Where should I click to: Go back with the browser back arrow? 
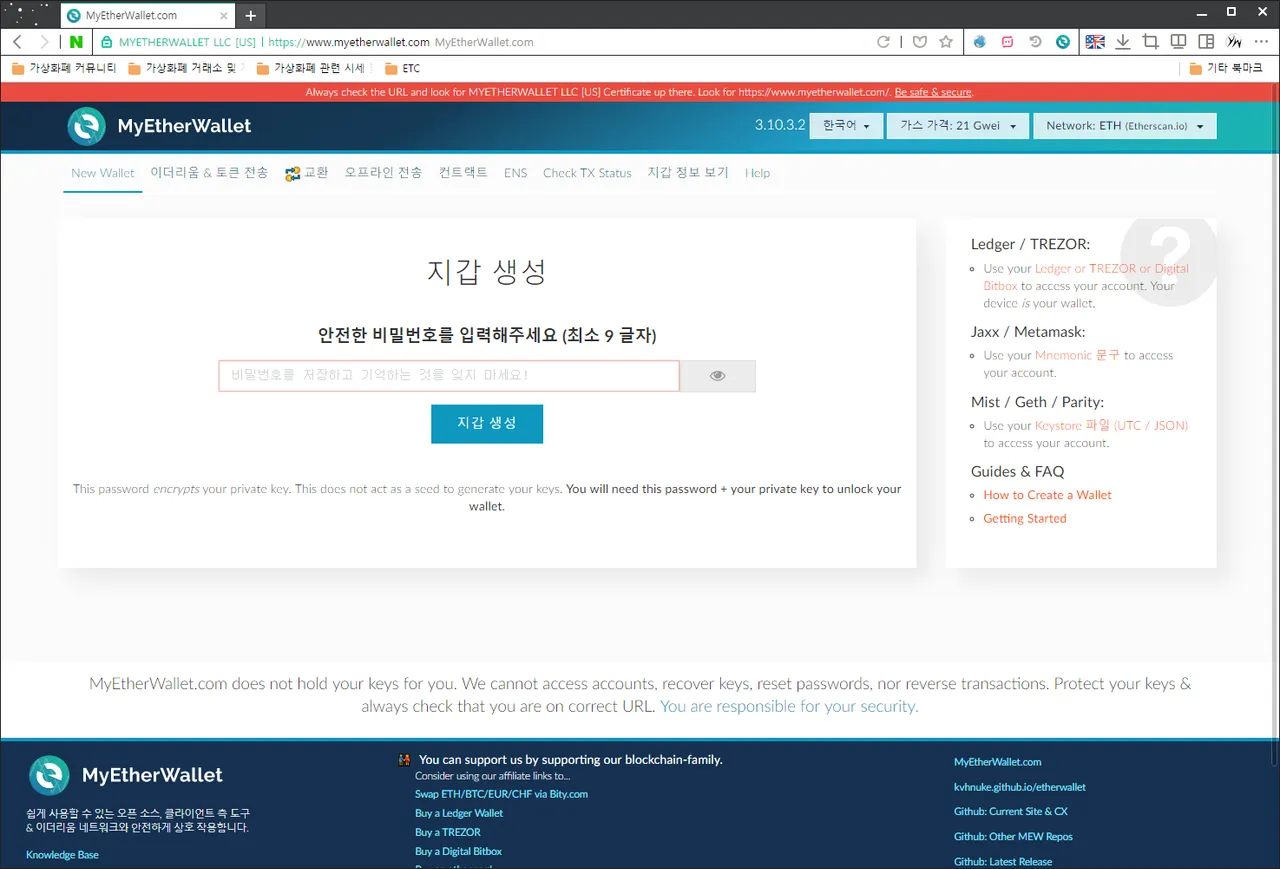coord(17,42)
